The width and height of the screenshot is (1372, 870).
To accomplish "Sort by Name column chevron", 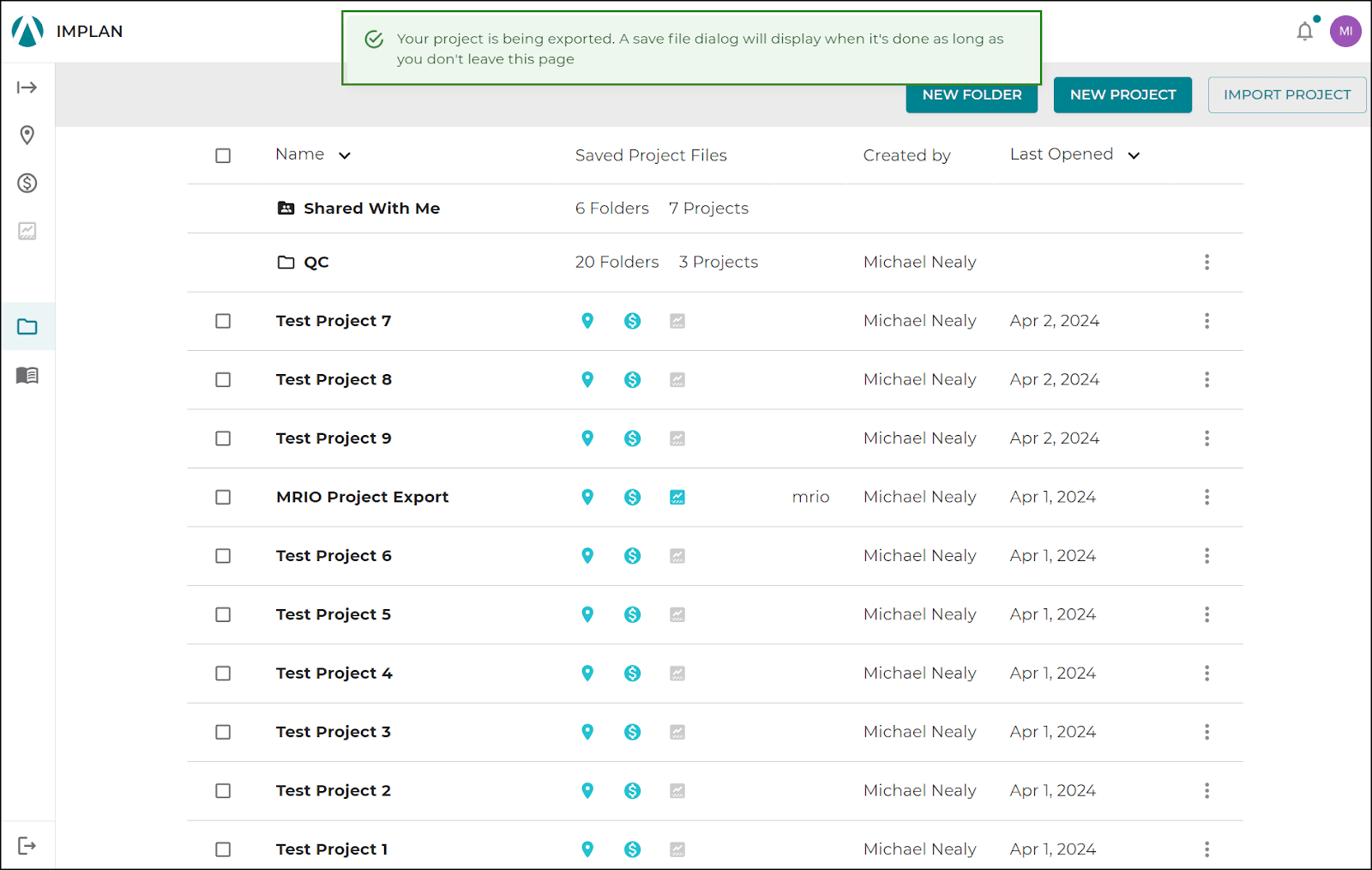I will coord(345,155).
